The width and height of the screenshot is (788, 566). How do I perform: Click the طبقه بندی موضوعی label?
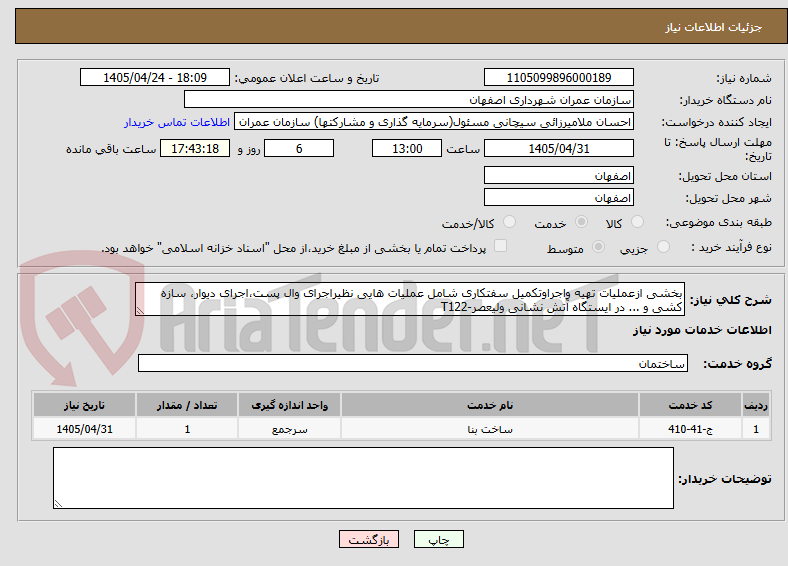[719, 222]
